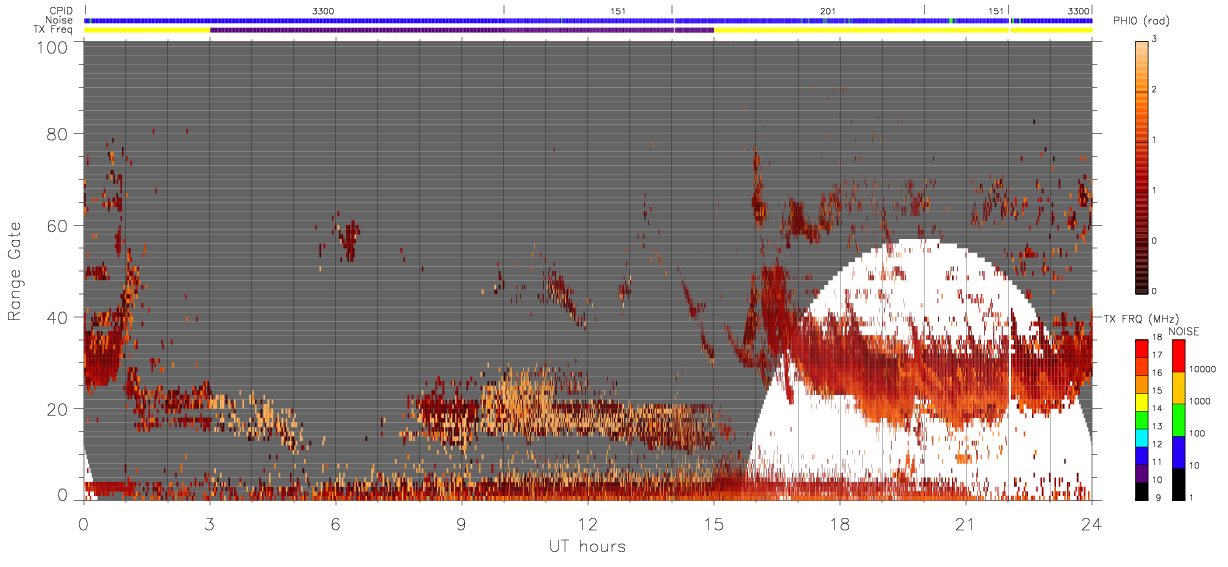Click the '10000' label in NOISE legend
This screenshot has width=1228, height=567.
click(1203, 371)
